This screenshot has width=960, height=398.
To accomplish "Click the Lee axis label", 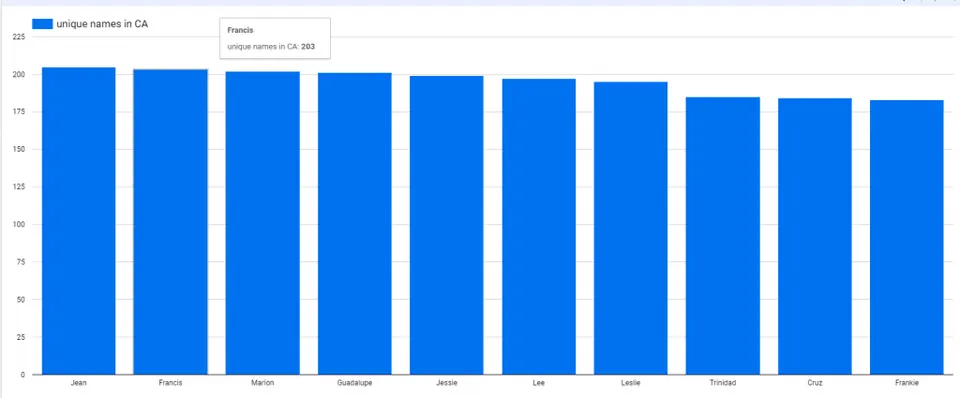I will [539, 383].
